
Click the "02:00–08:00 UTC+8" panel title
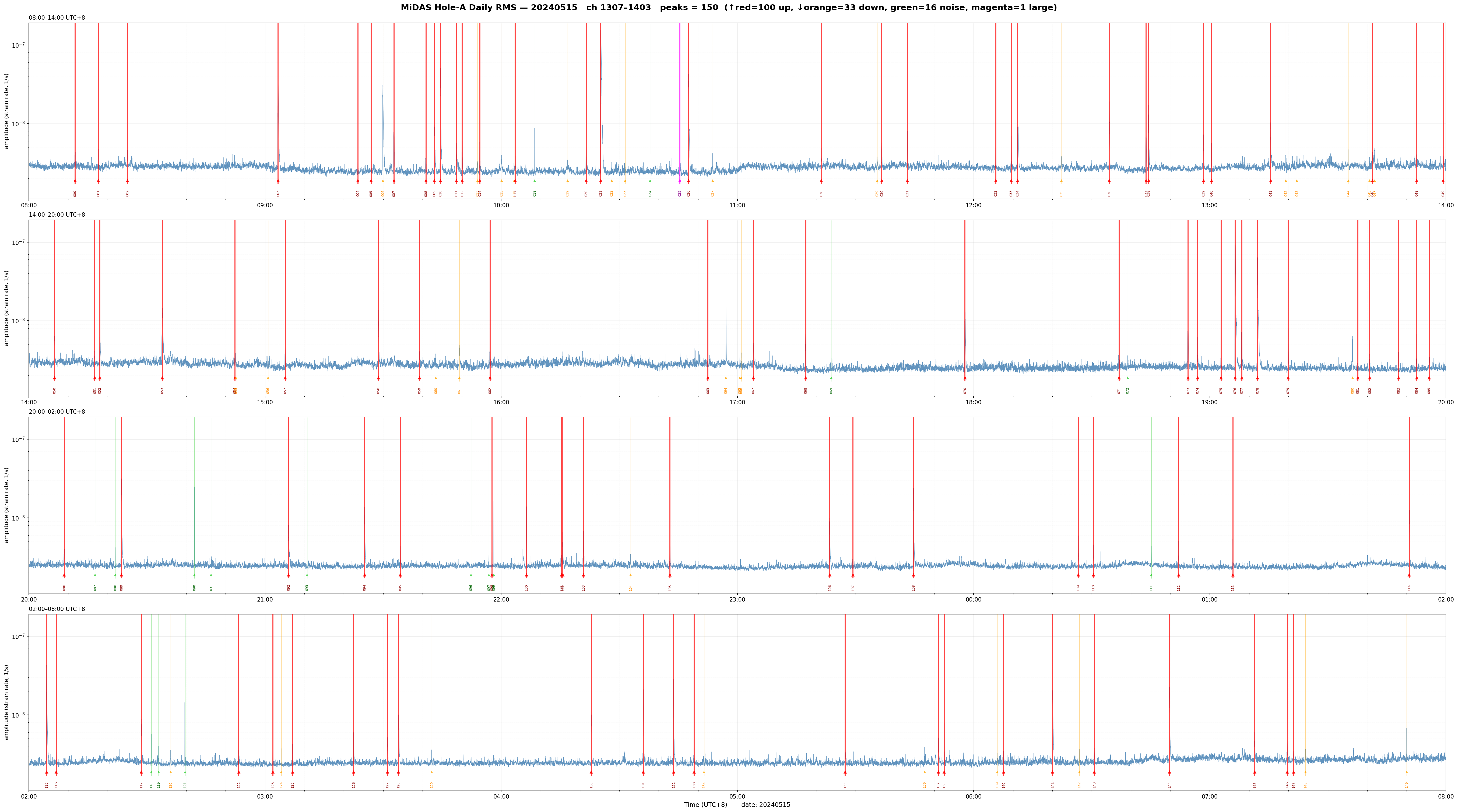(57, 609)
